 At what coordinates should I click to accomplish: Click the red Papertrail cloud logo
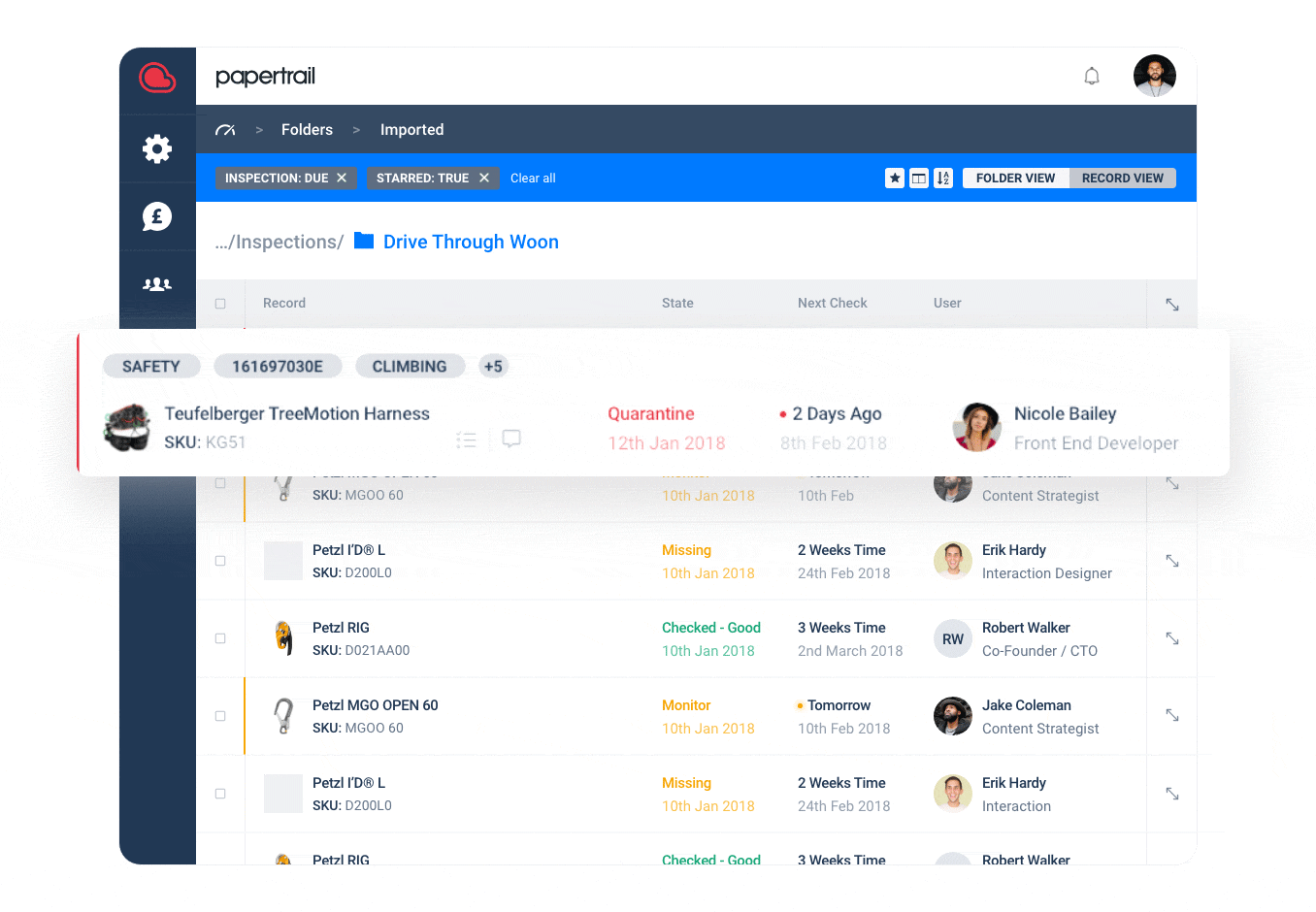tap(157, 78)
